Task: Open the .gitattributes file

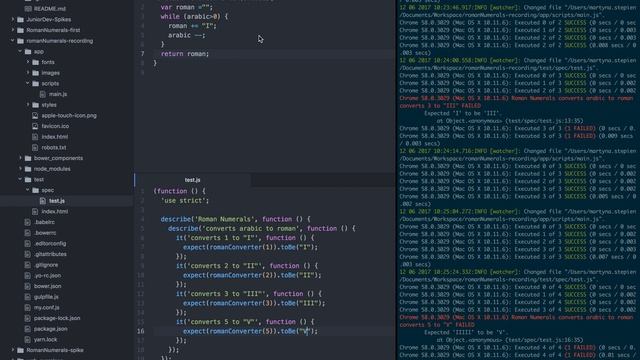Action: click(x=50, y=254)
